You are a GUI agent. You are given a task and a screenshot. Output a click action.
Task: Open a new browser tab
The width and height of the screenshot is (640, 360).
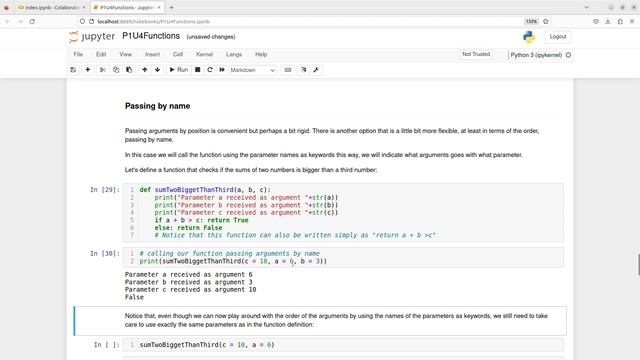coord(171,7)
